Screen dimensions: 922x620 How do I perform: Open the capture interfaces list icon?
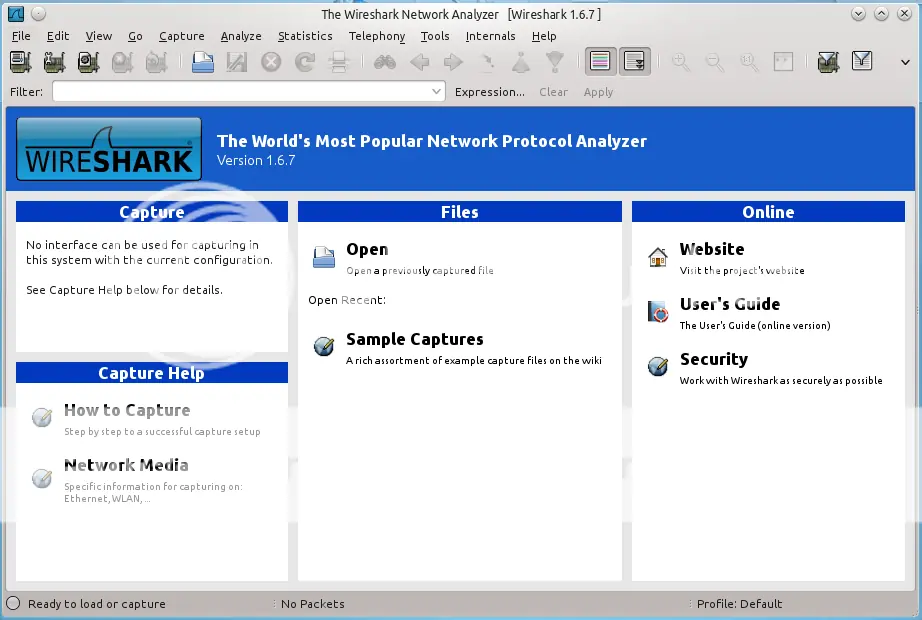point(21,62)
